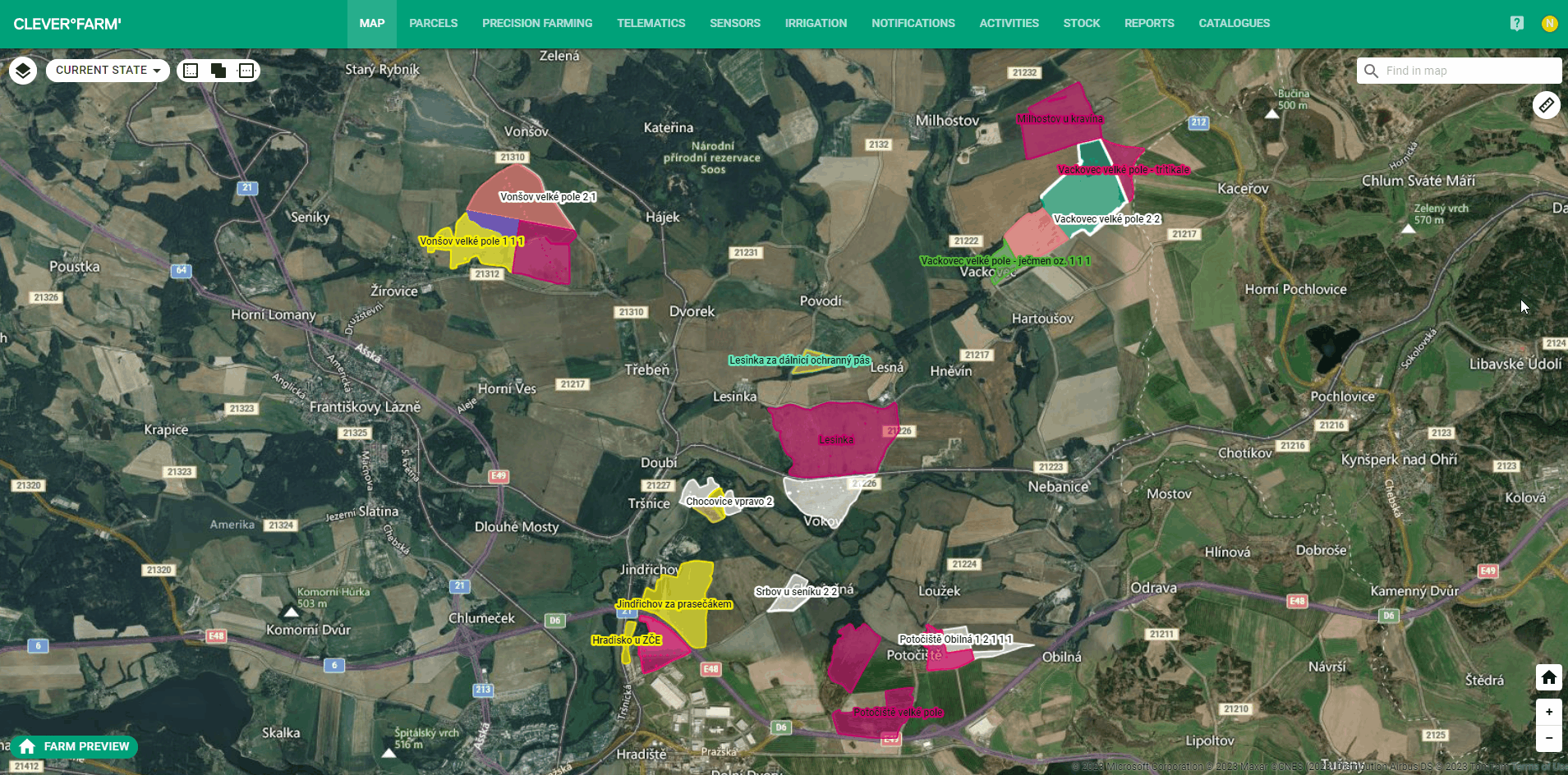1568x775 pixels.
Task: Click the search magnifier icon
Action: [1371, 71]
